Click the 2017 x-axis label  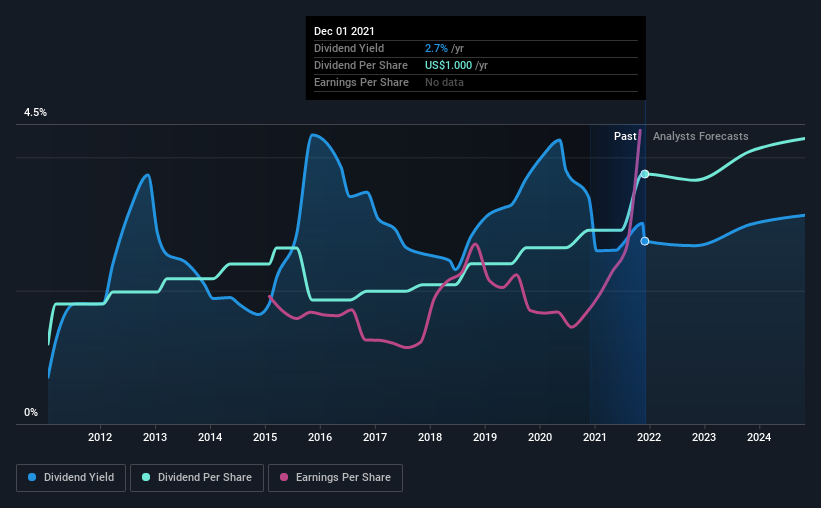pos(375,437)
